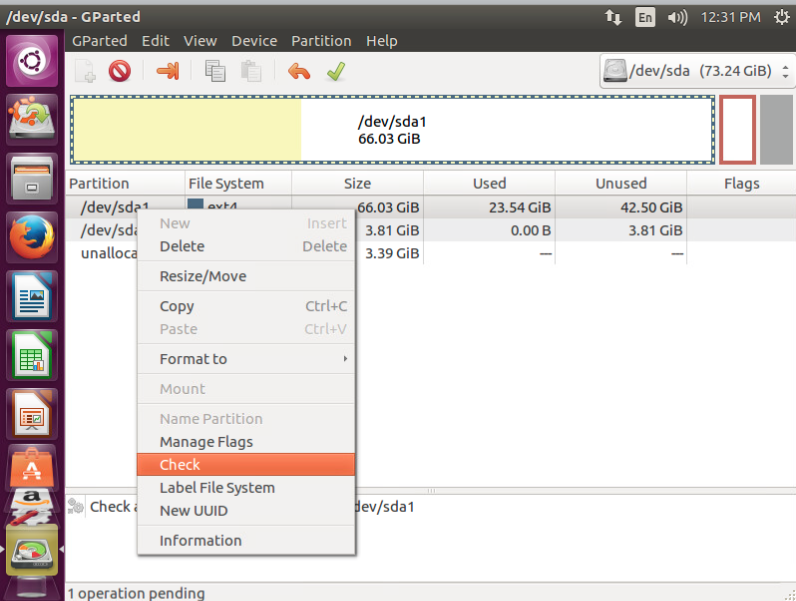The height and width of the screenshot is (601, 796).
Task: Select the gray unallocated block in the disk map
Action: pyautogui.click(x=777, y=130)
